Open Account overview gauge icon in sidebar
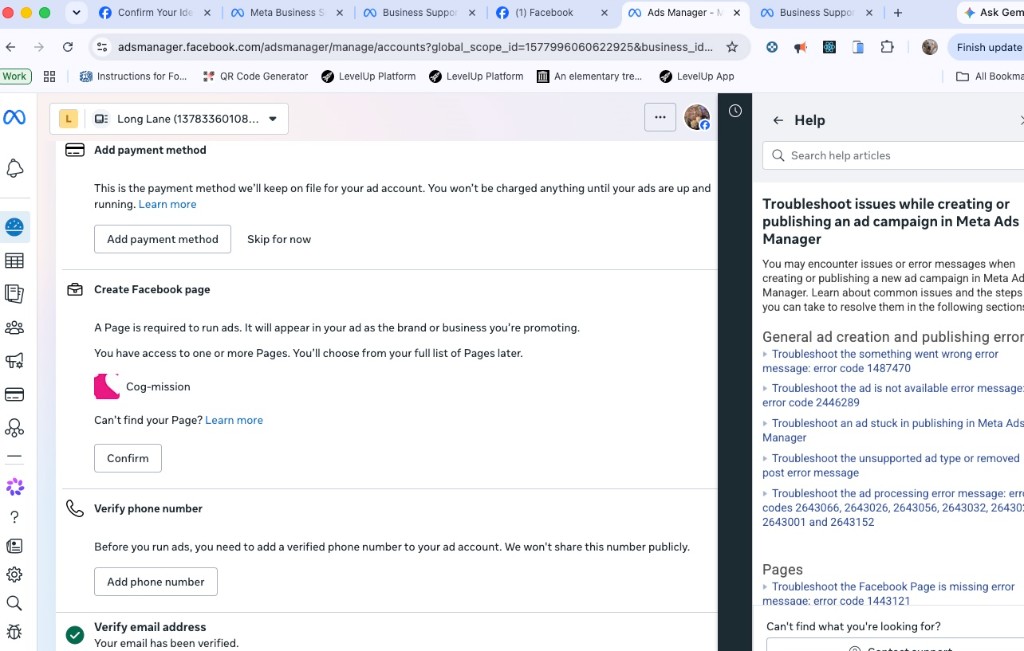 pos(14,227)
